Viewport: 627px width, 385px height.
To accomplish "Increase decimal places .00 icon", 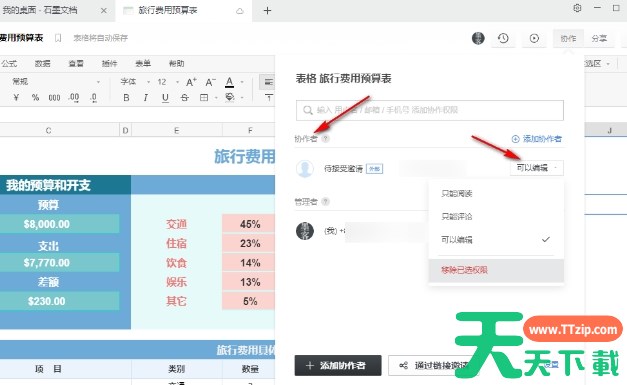I will [74, 98].
